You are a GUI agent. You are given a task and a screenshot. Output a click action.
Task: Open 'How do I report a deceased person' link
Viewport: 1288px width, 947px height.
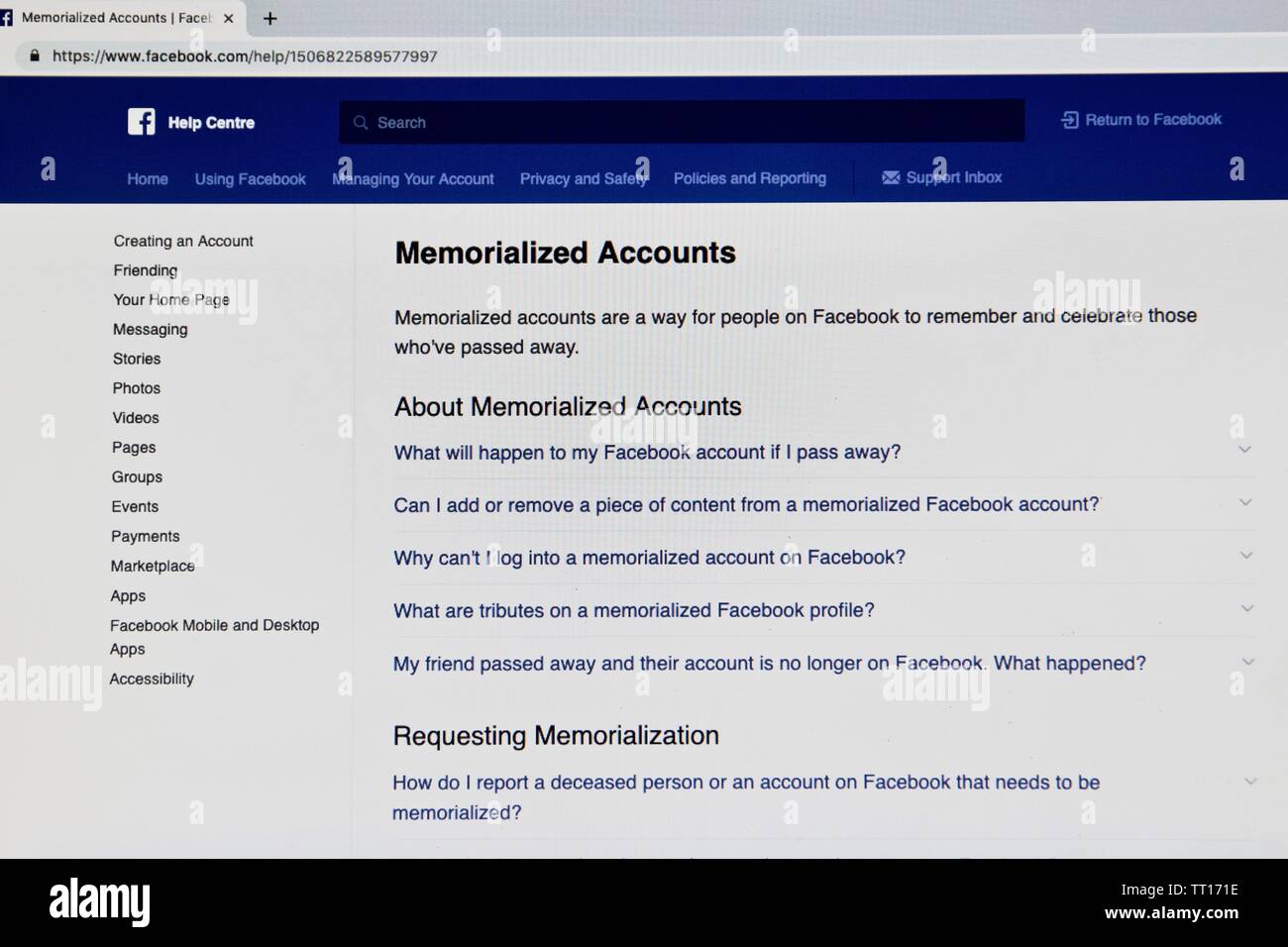tap(746, 797)
